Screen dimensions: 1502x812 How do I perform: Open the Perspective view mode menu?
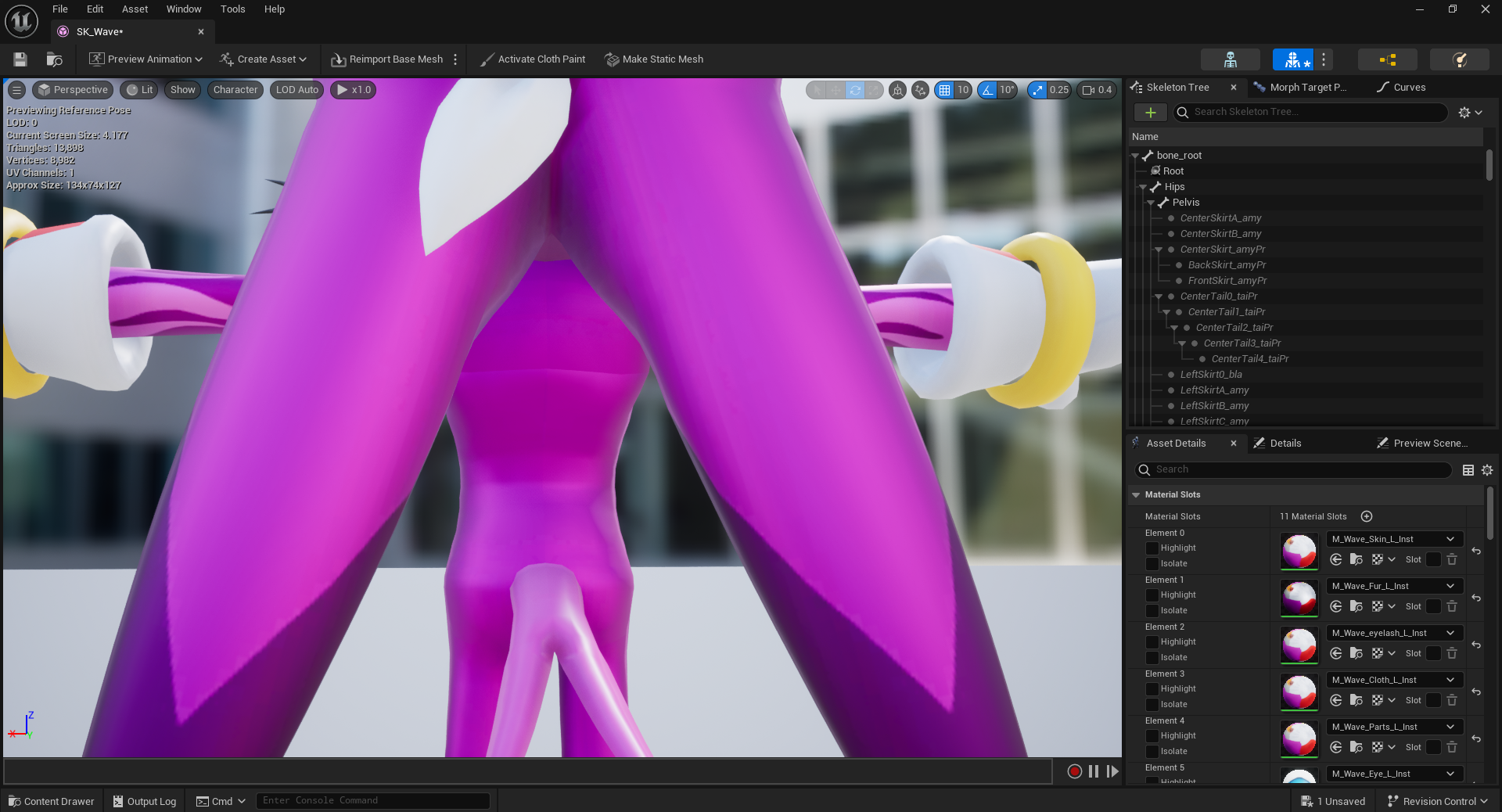tap(73, 90)
